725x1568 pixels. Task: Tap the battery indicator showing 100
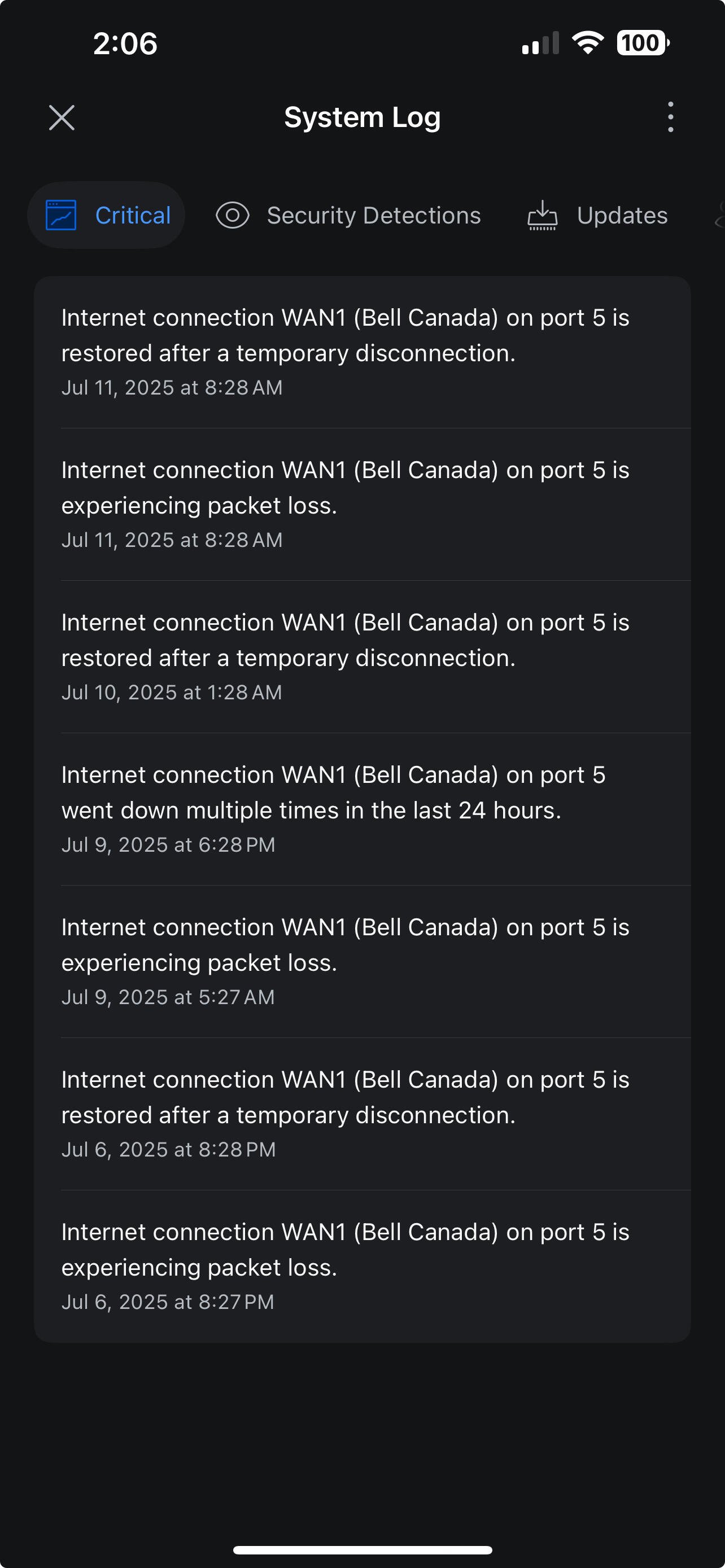pyautogui.click(x=643, y=43)
